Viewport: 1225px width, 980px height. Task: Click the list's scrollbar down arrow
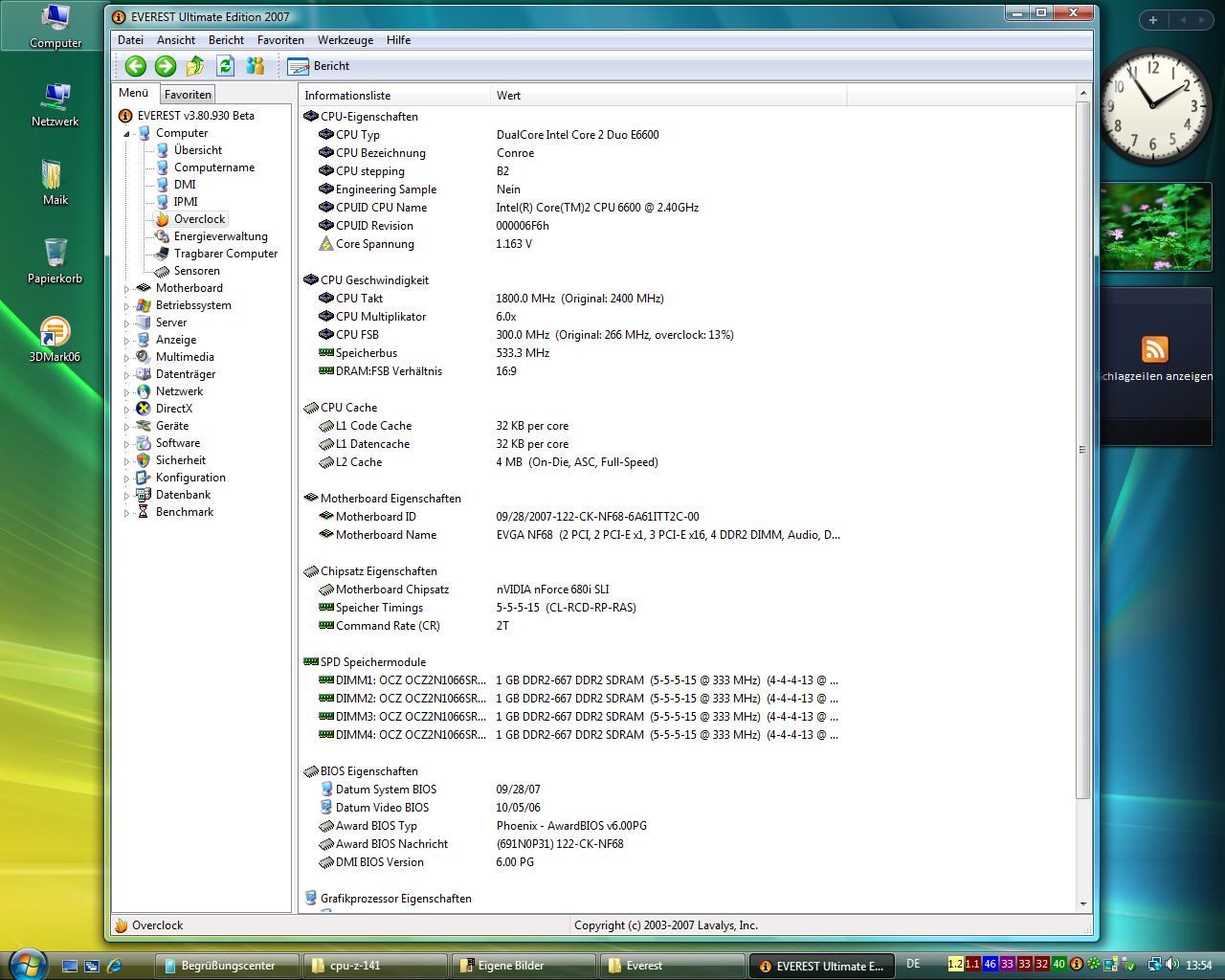(x=1083, y=903)
